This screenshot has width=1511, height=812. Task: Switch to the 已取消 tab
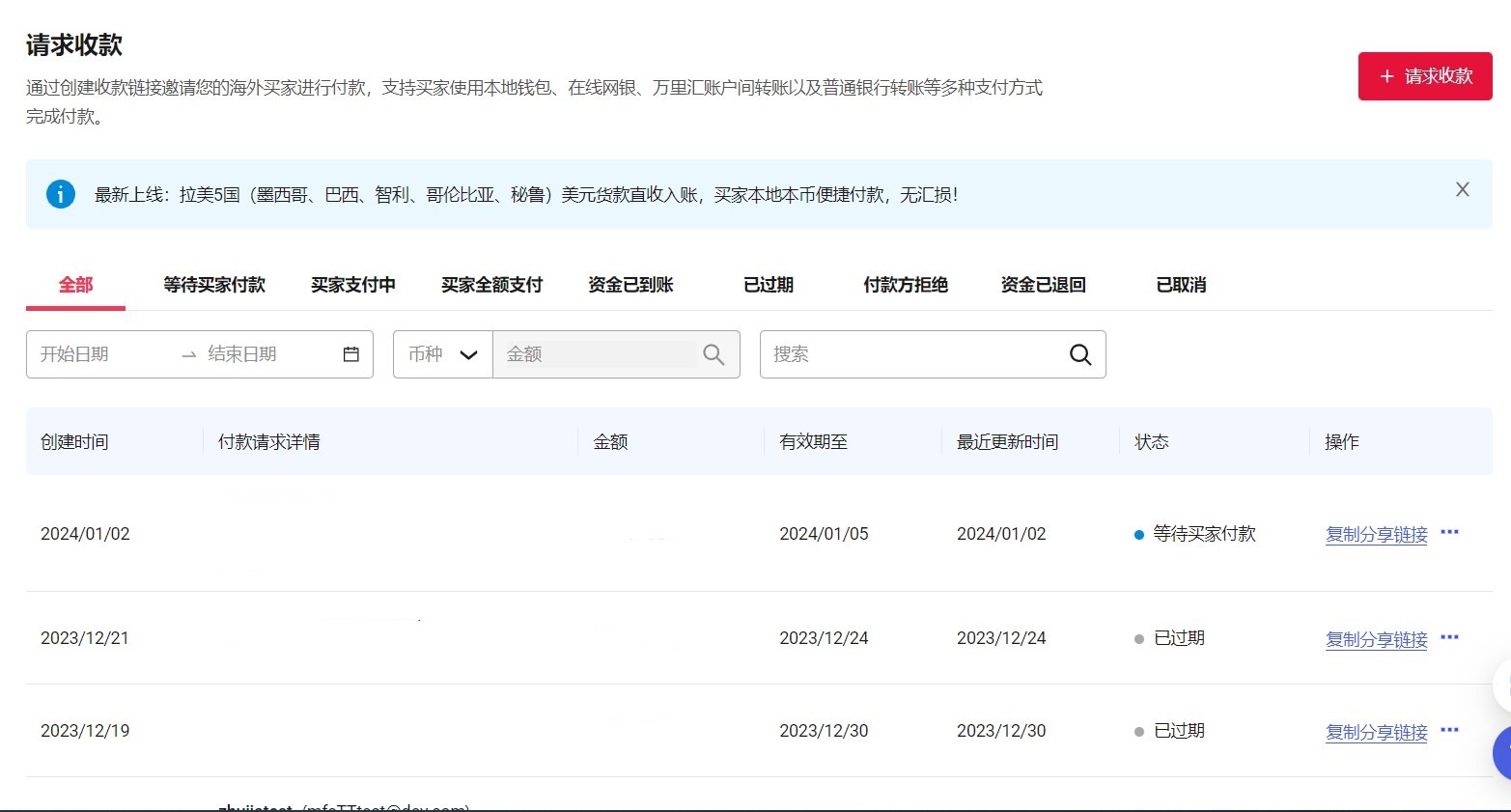pos(1181,285)
